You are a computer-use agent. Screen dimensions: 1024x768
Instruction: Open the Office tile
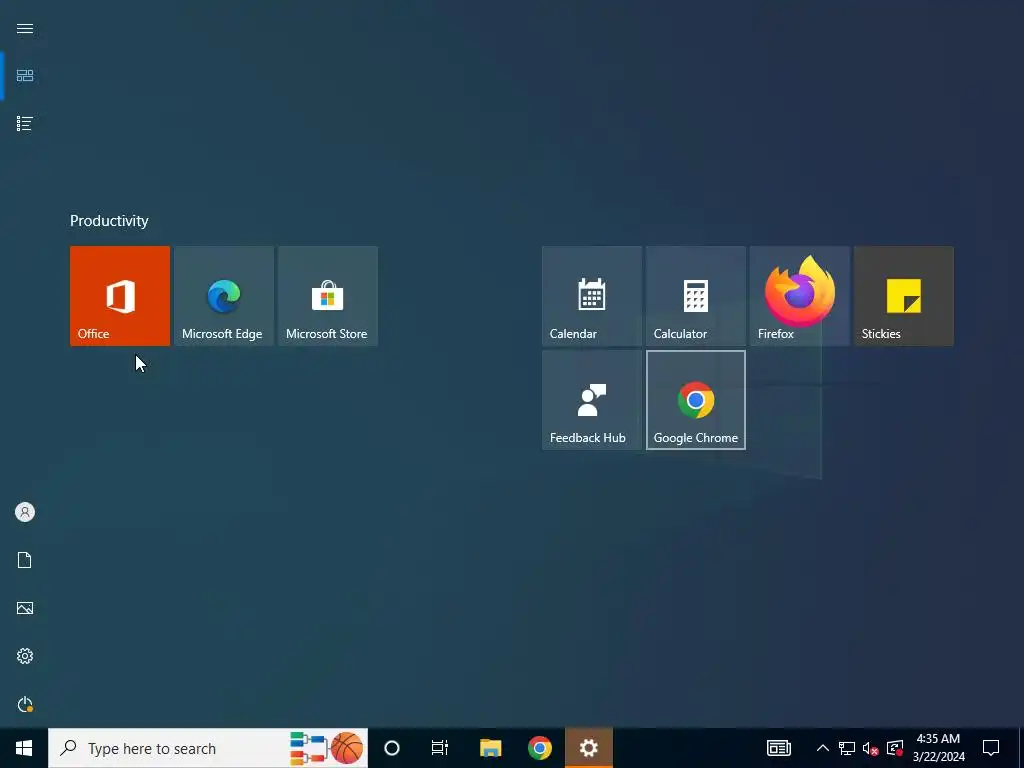[x=120, y=296]
